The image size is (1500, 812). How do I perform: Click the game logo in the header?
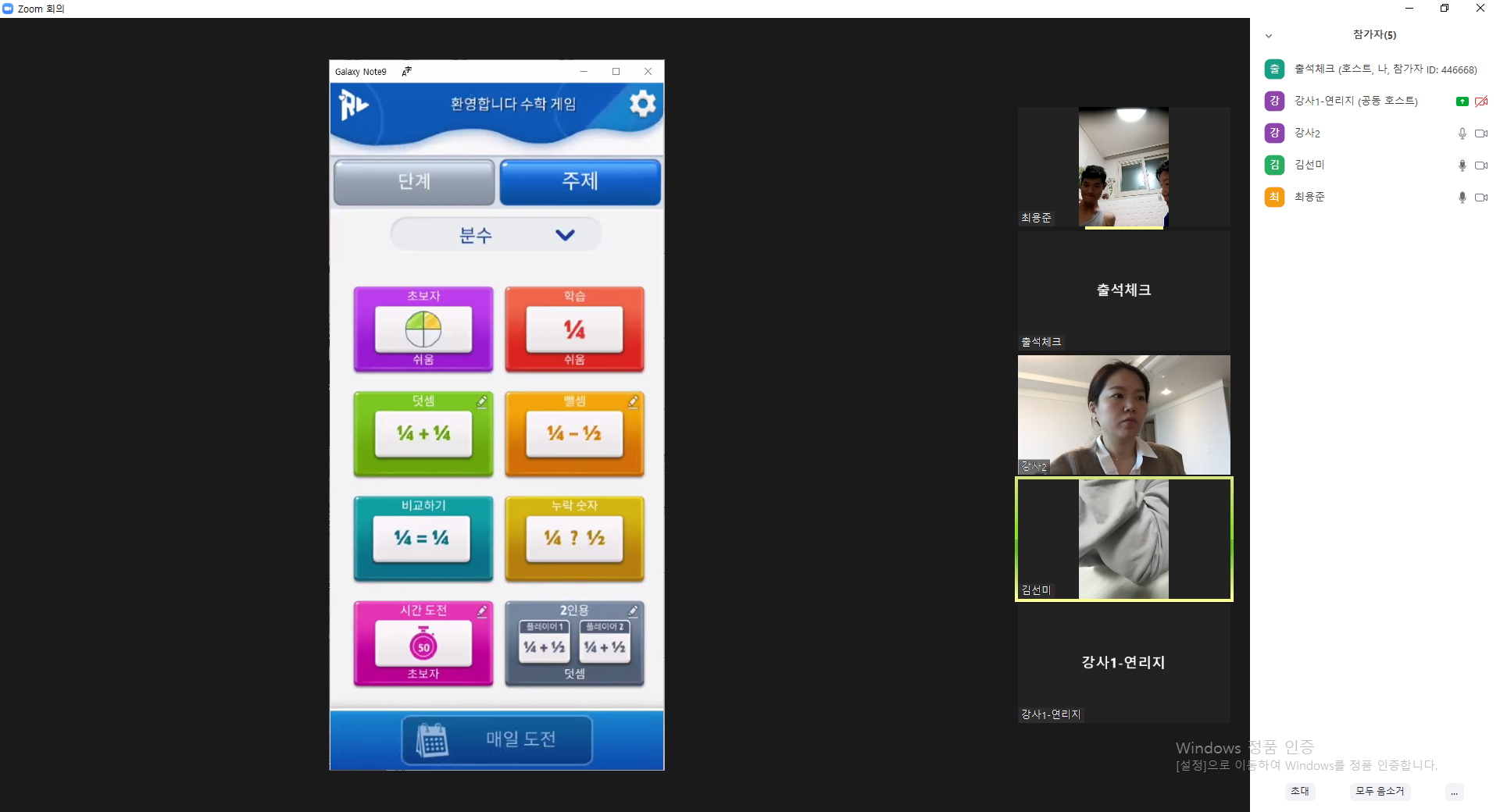coord(353,105)
